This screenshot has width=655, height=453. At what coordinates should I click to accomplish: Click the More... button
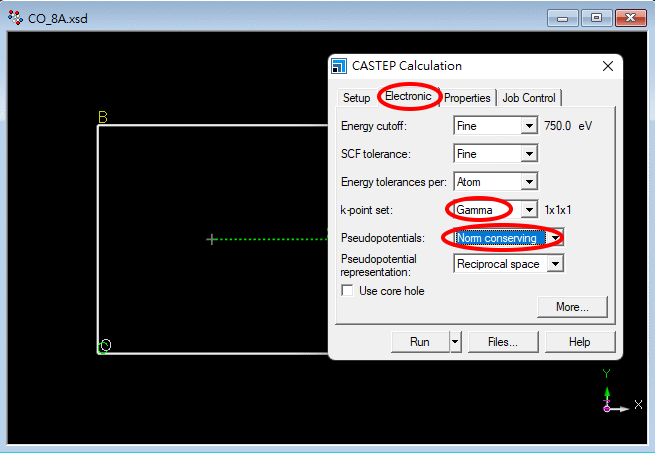click(x=572, y=307)
